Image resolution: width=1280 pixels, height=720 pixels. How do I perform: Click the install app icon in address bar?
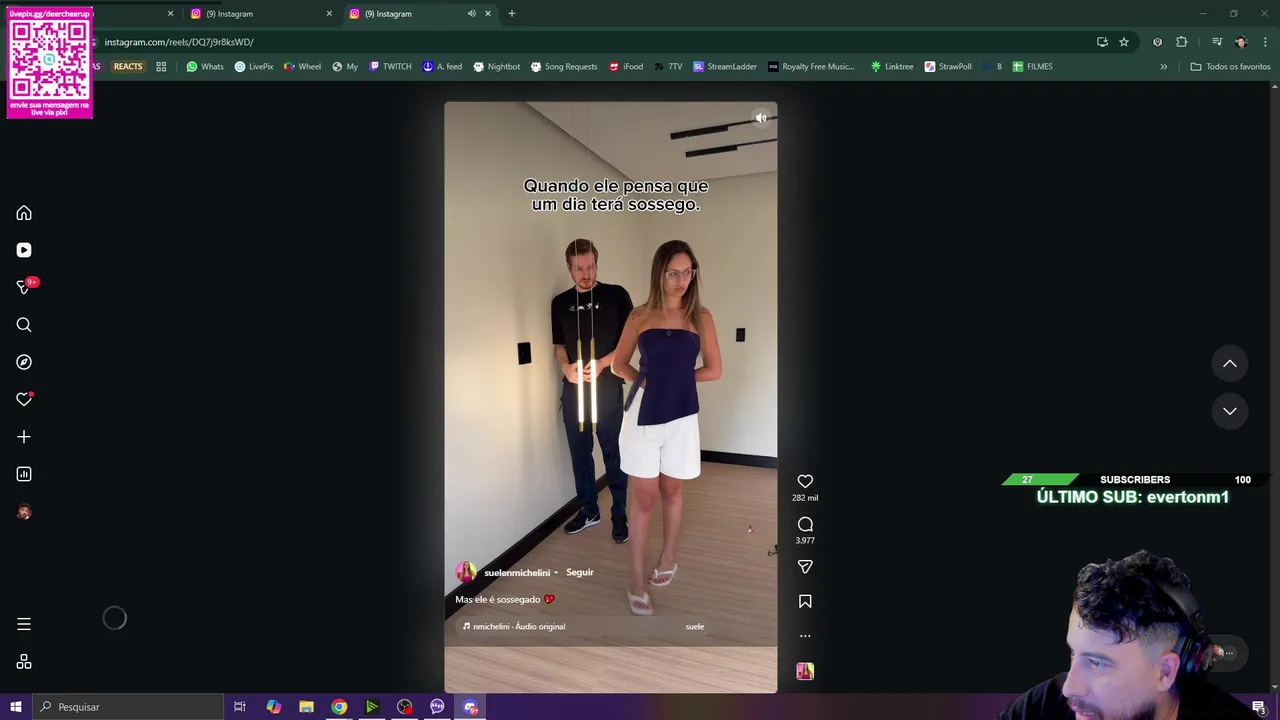[1102, 42]
